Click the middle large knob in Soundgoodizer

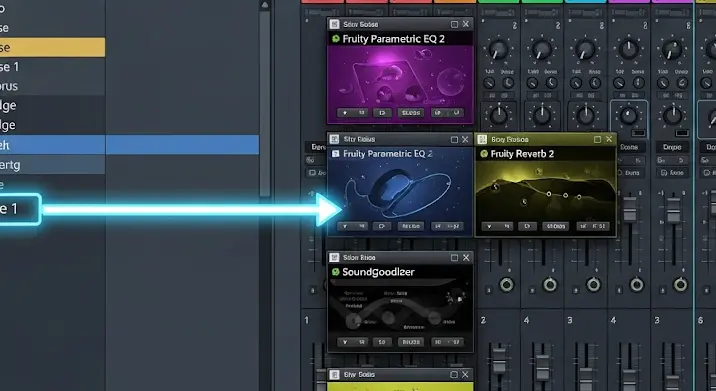tap(389, 317)
